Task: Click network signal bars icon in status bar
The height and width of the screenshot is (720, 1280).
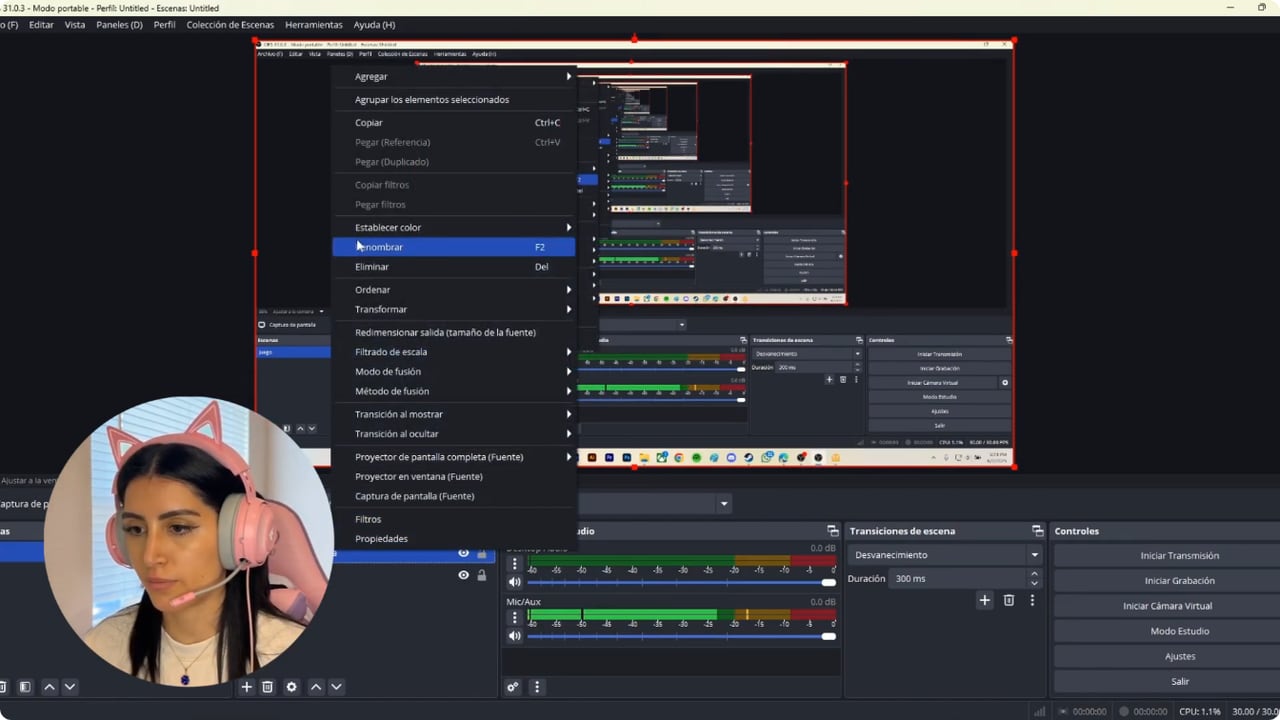Action: [1040, 712]
